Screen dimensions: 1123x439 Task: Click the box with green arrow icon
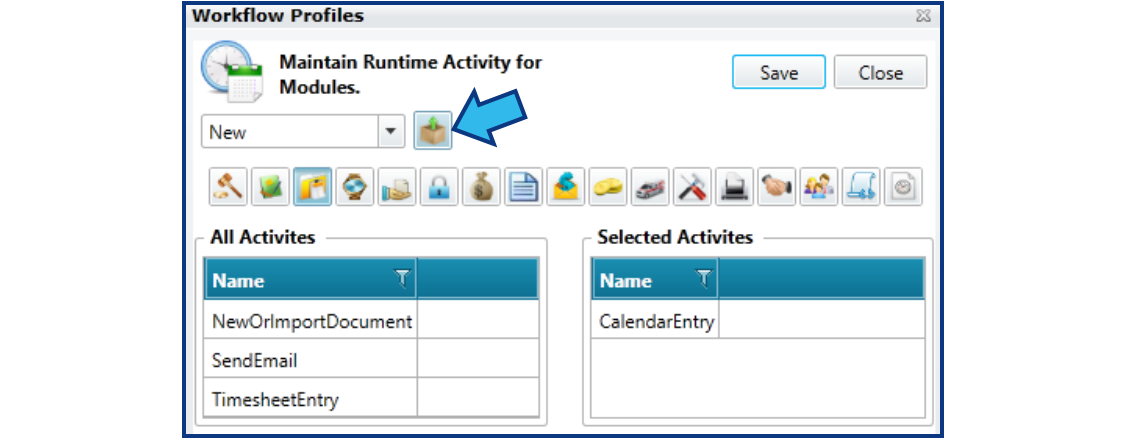pos(433,130)
